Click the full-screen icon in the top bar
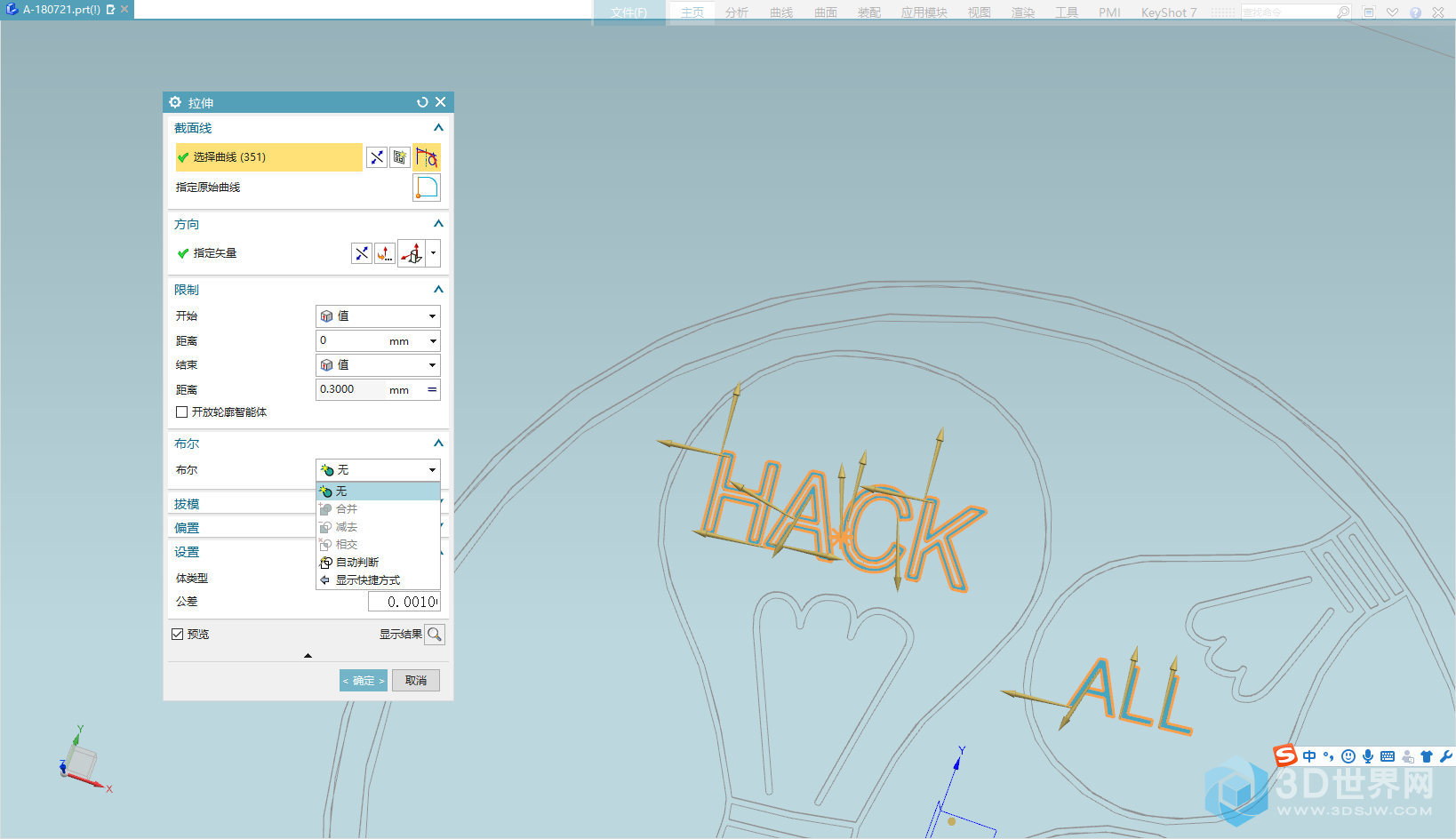This screenshot has height=839, width=1456. pos(1369,12)
